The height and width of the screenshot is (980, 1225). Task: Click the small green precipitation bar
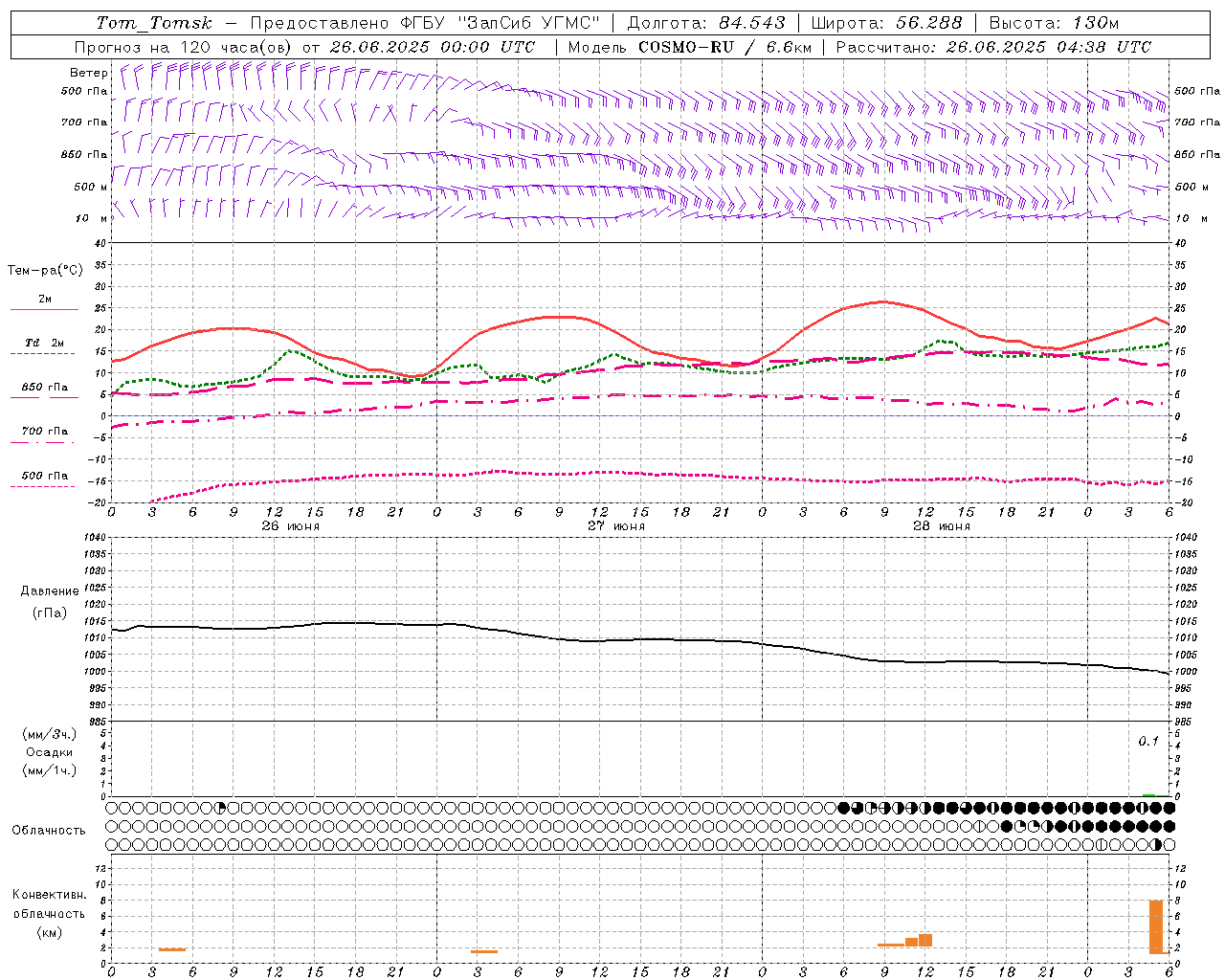coord(1148,794)
